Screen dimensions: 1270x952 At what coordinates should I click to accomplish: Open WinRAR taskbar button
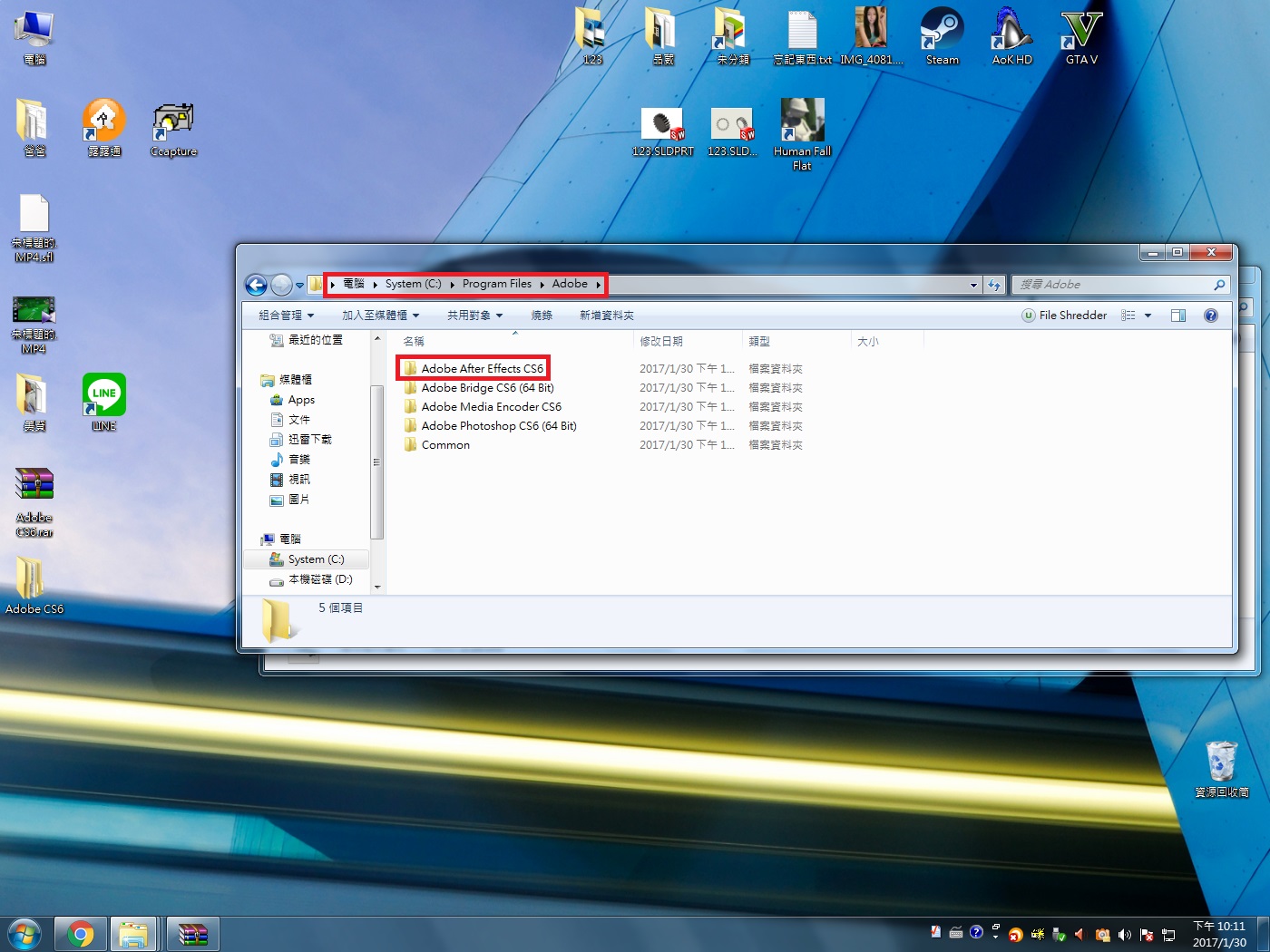(192, 934)
